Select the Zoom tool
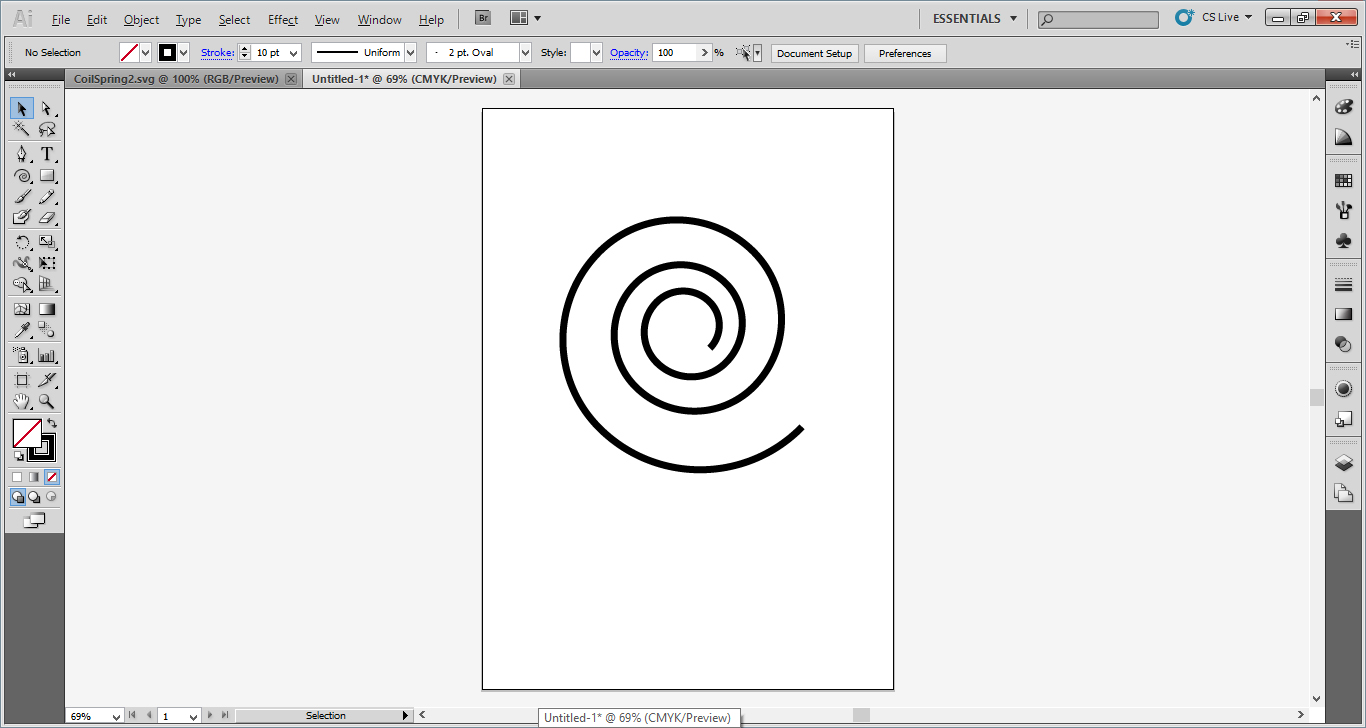 click(46, 401)
